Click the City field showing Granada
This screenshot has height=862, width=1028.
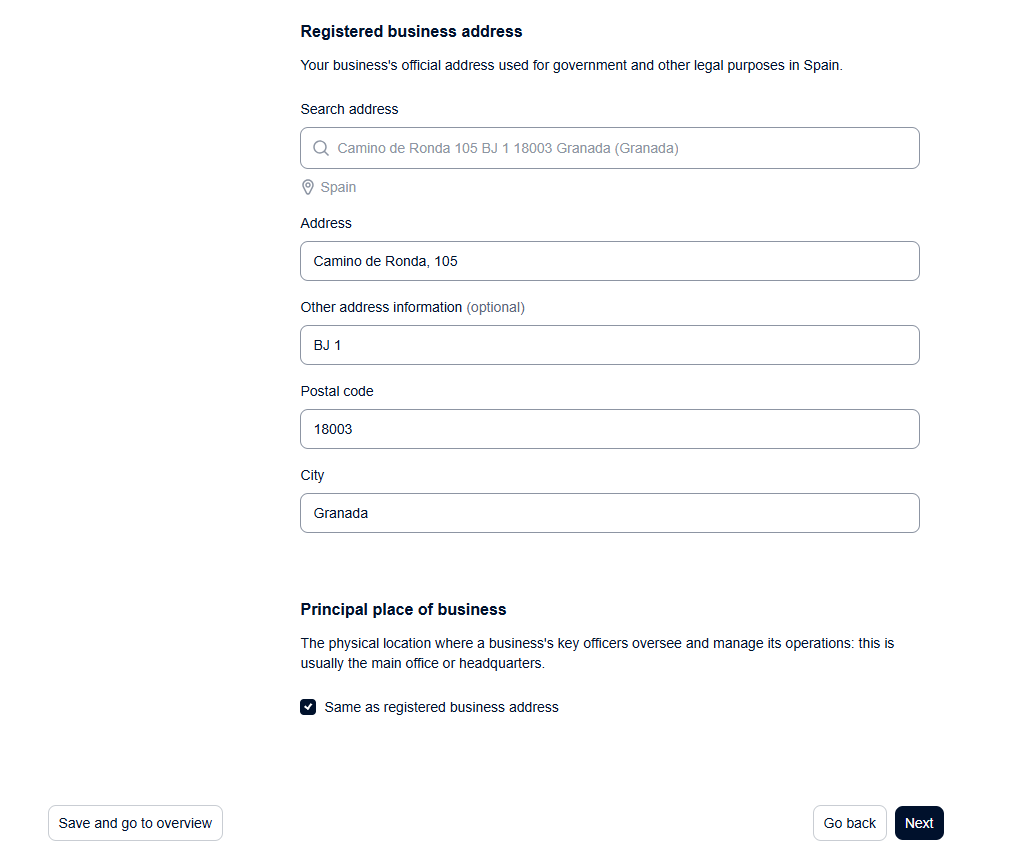click(x=610, y=513)
